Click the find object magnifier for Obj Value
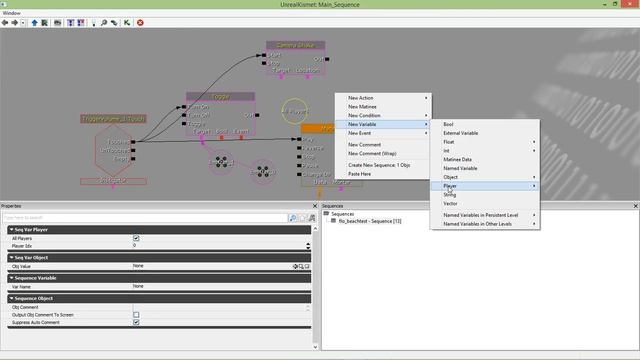 coord(301,267)
